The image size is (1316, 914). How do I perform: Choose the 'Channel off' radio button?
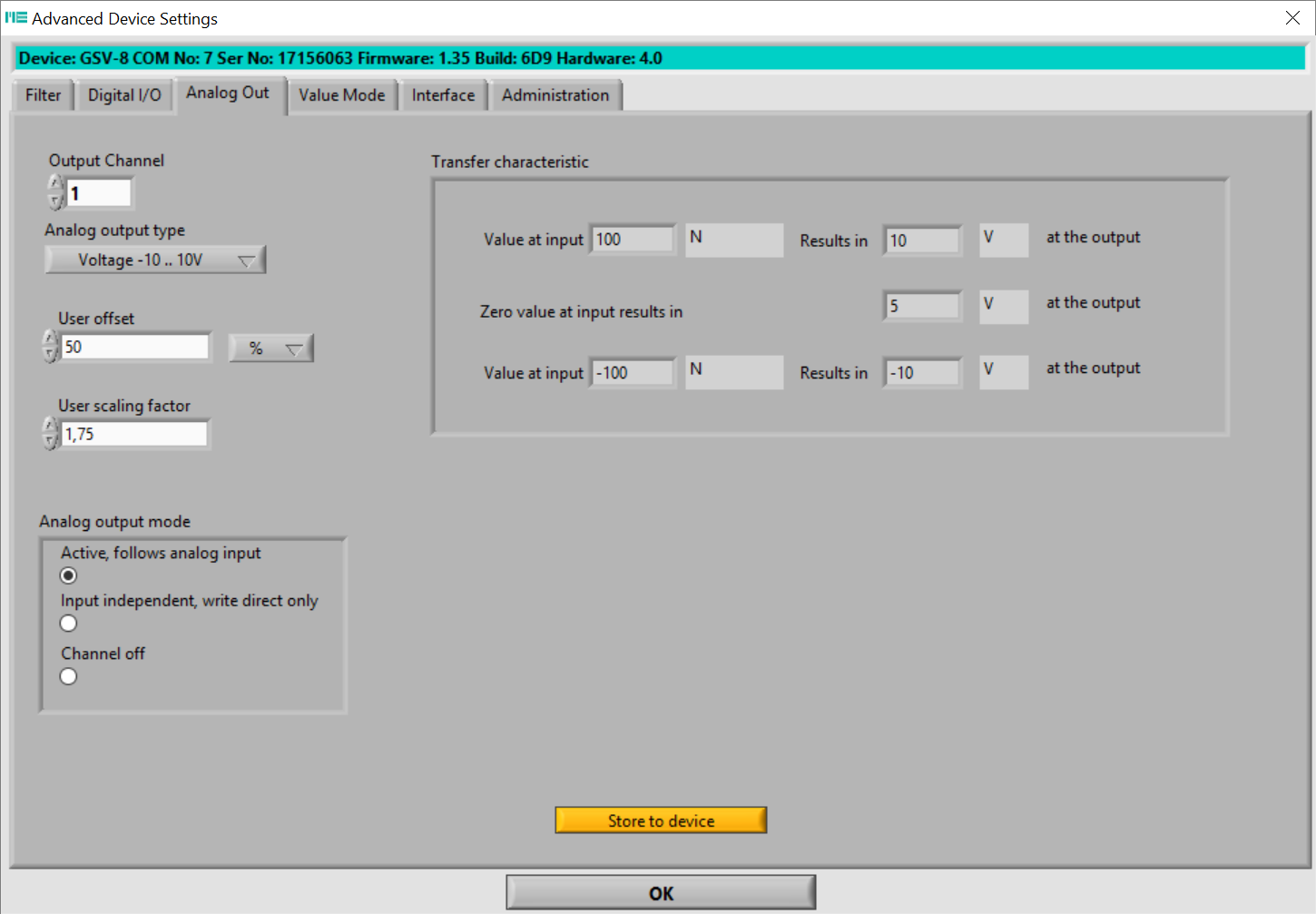68,676
